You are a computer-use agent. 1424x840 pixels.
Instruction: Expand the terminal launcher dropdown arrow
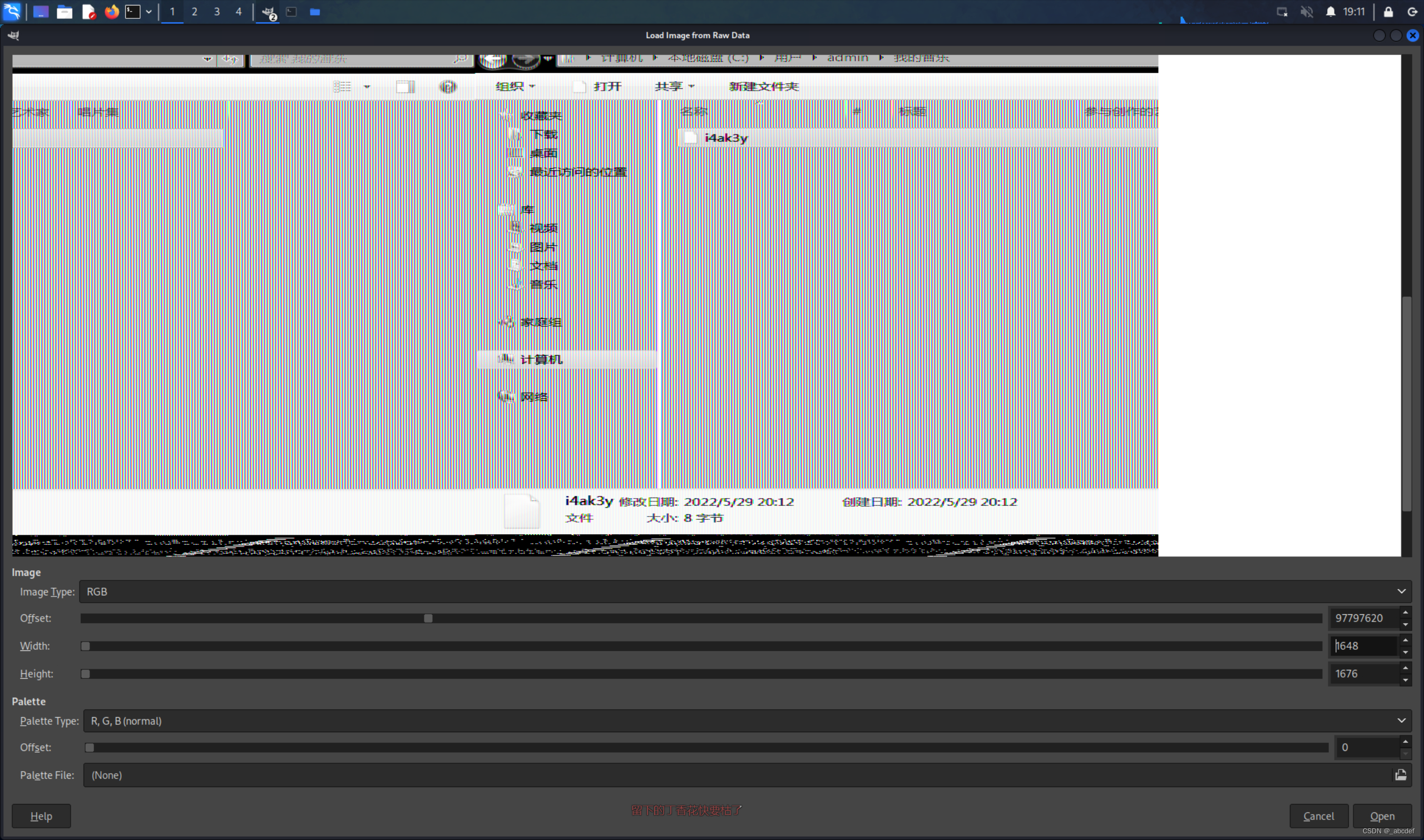(x=149, y=11)
